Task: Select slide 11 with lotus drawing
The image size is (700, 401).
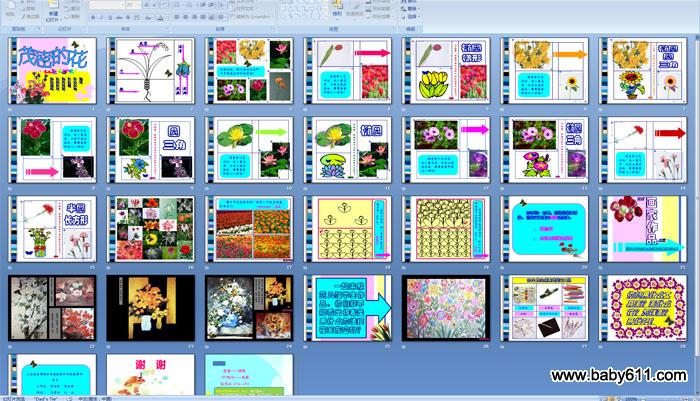Action: 347,150
